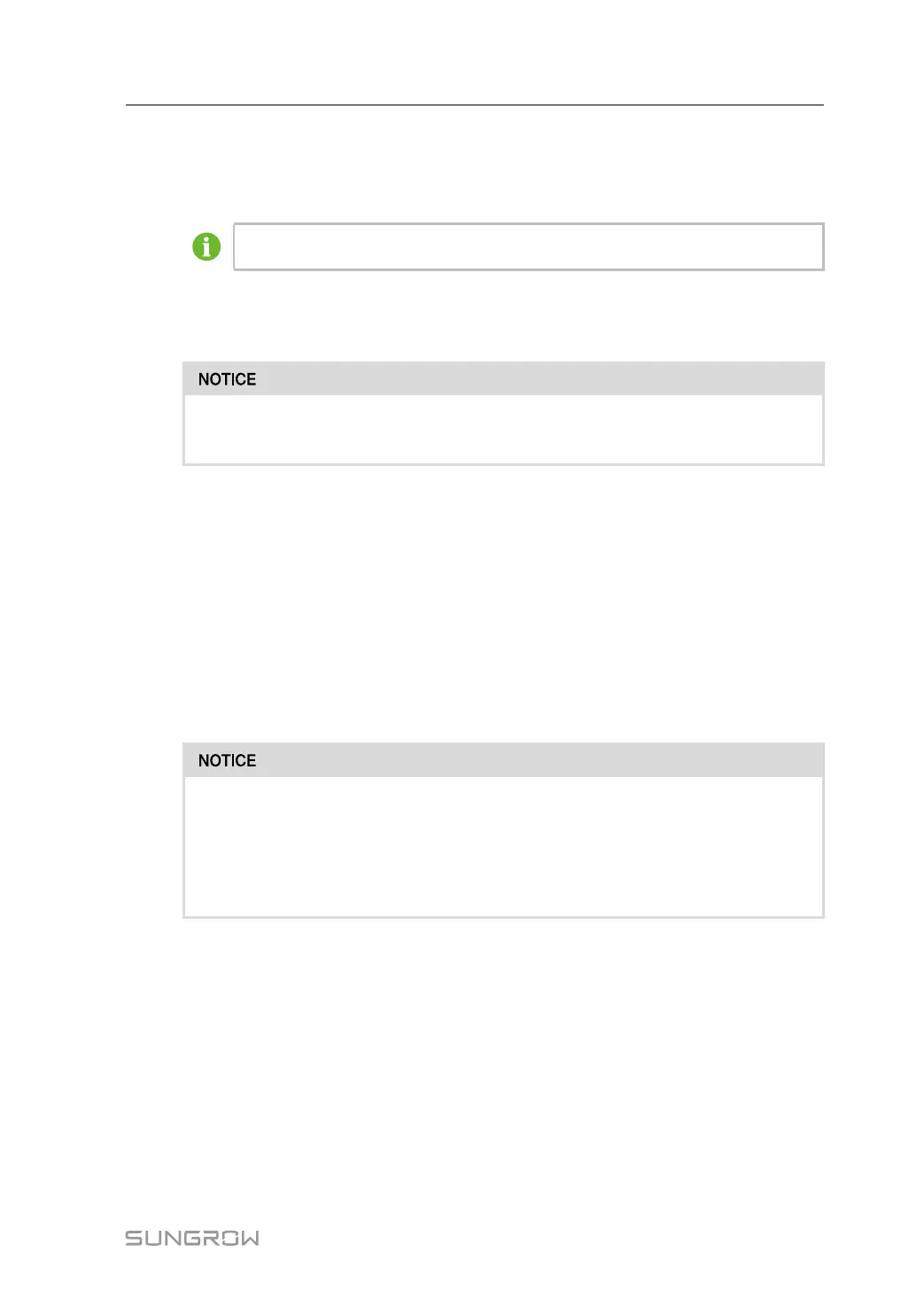Click the letter G in the SUNGROW logo

tap(191, 1238)
